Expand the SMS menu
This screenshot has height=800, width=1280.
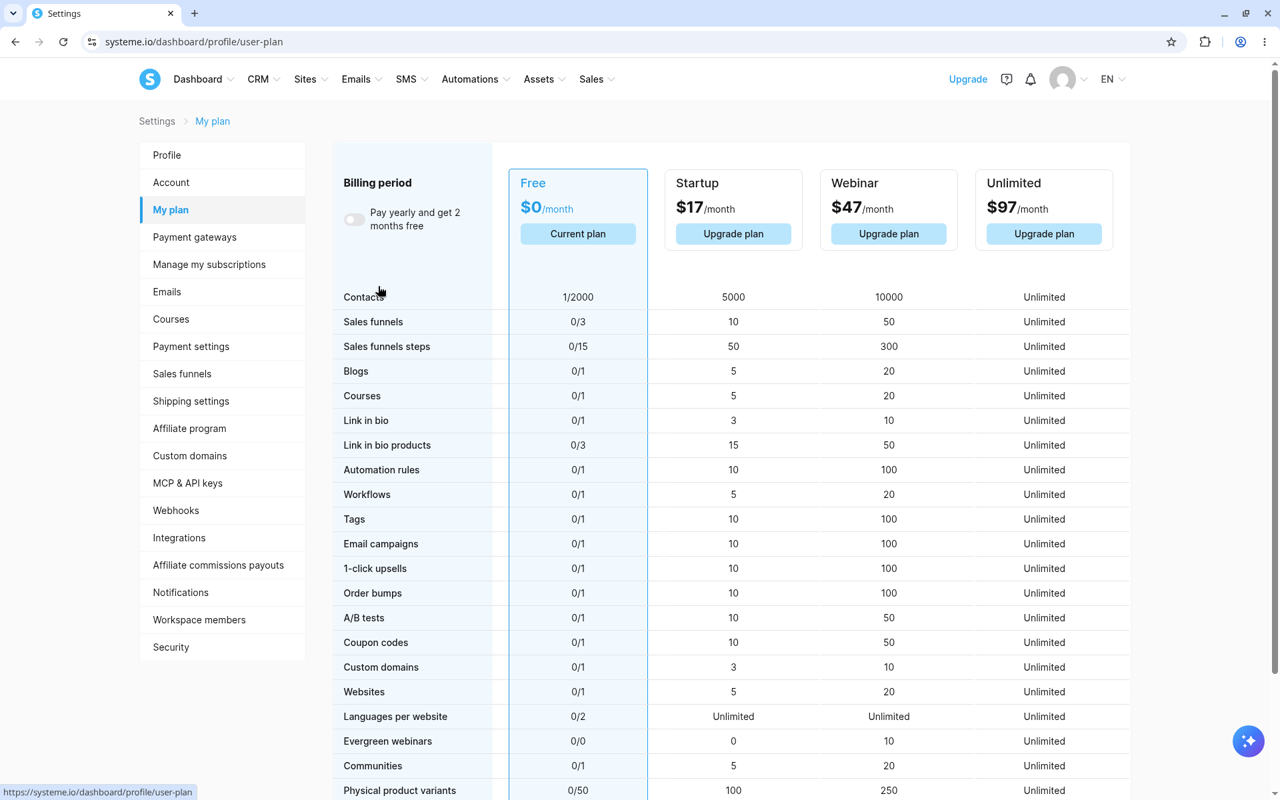click(x=412, y=79)
